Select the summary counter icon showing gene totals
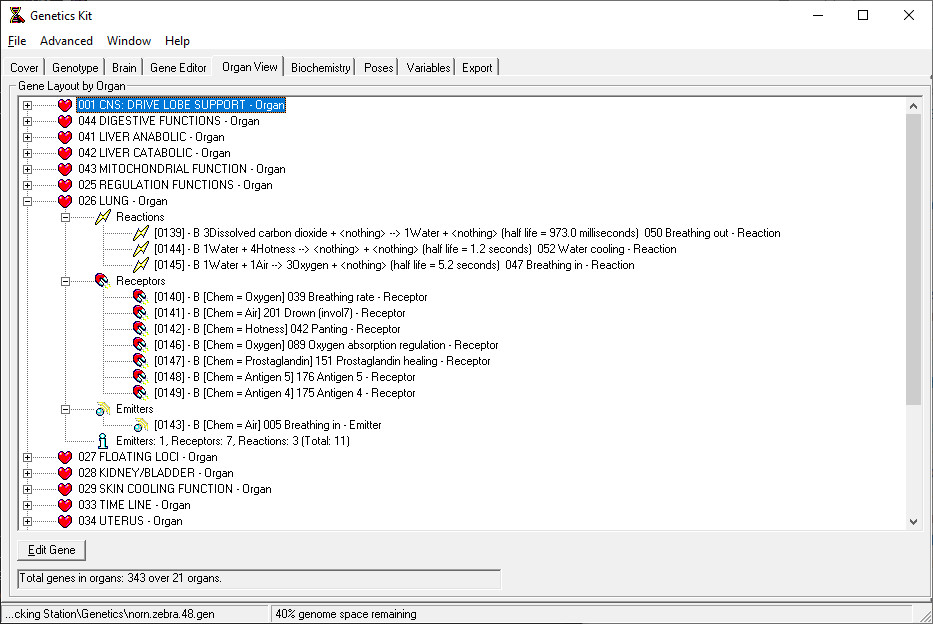 103,441
